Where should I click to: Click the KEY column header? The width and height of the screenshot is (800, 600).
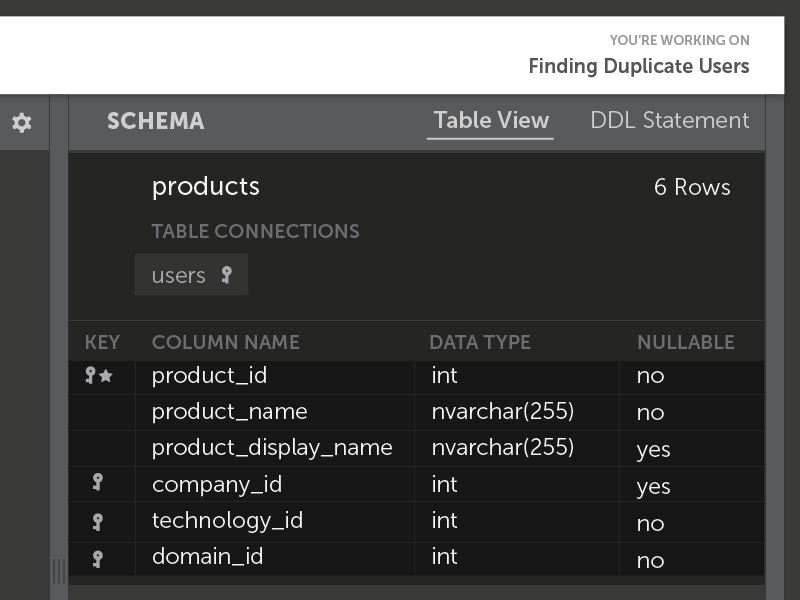tap(102, 342)
